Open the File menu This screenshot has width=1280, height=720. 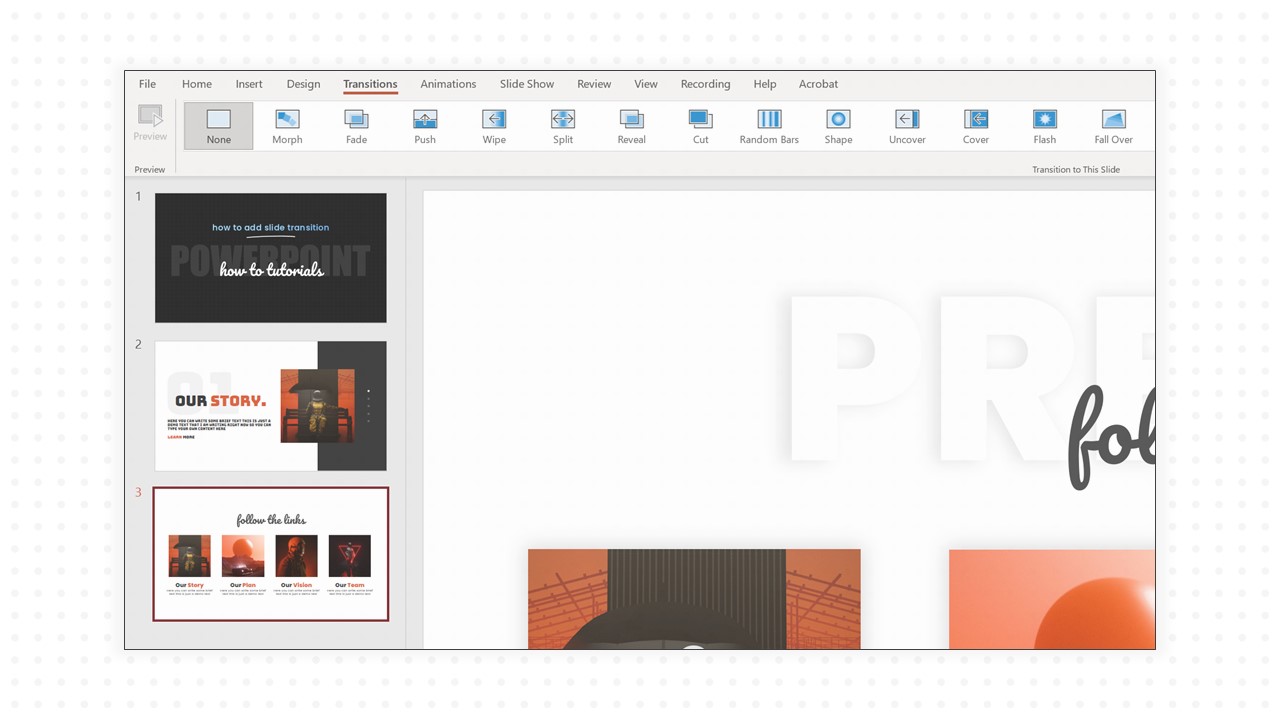tap(147, 84)
